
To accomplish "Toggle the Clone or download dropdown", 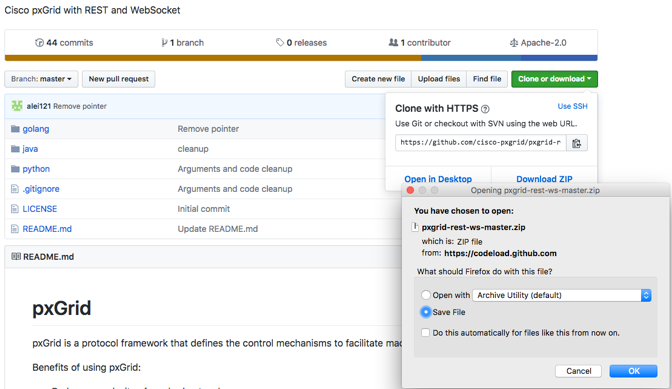I will 554,79.
